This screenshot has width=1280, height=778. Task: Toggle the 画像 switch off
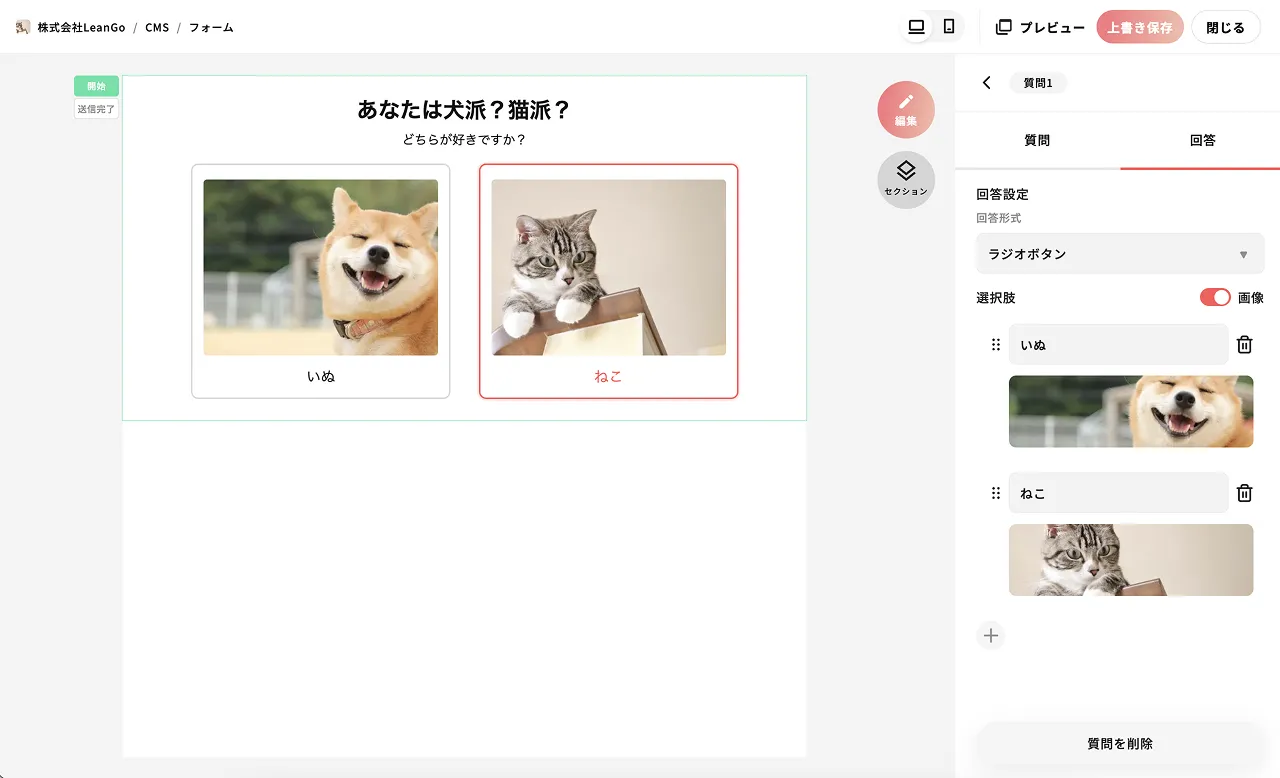click(1215, 298)
